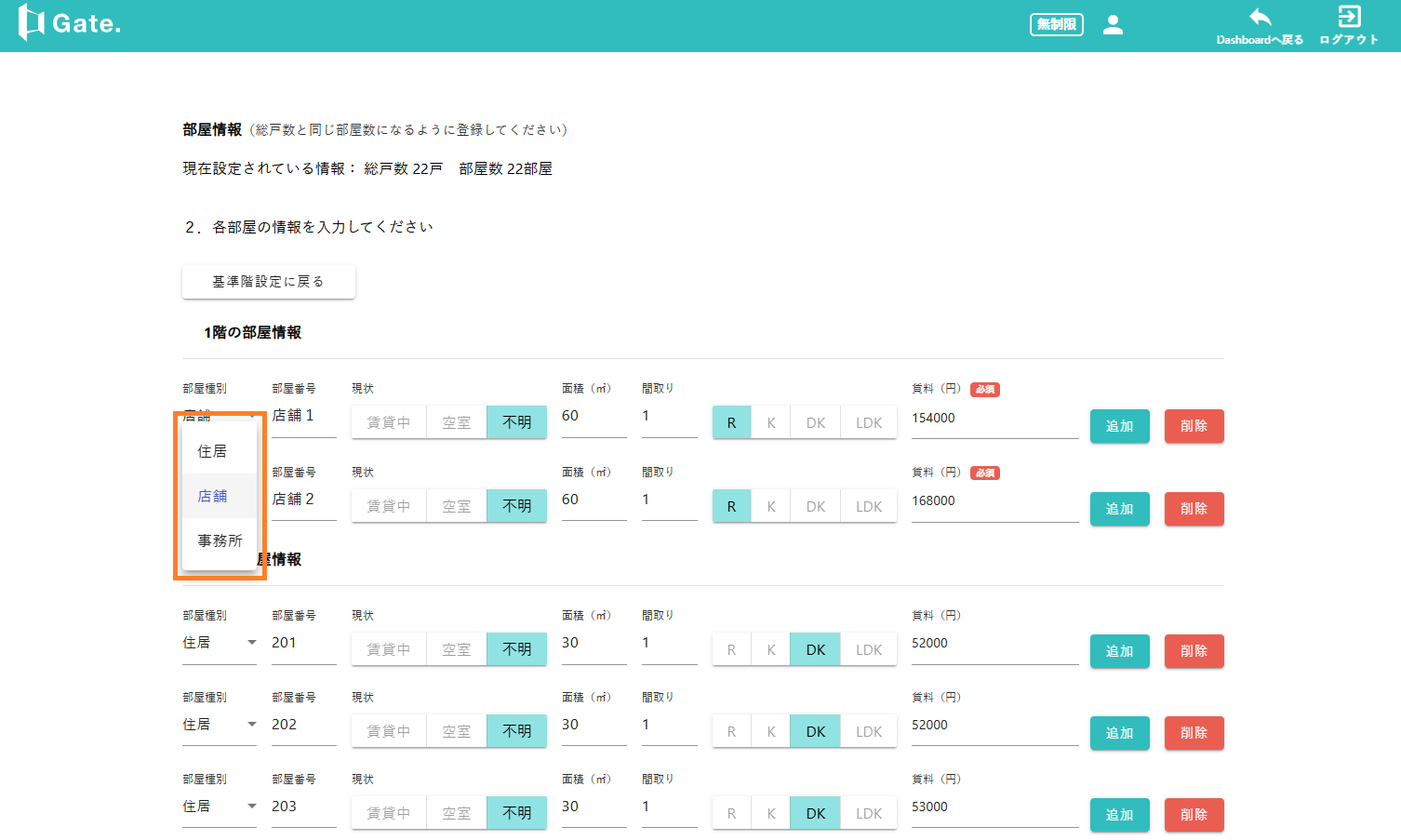Open the user profile icon
This screenshot has width=1401, height=840.
pos(1113,25)
